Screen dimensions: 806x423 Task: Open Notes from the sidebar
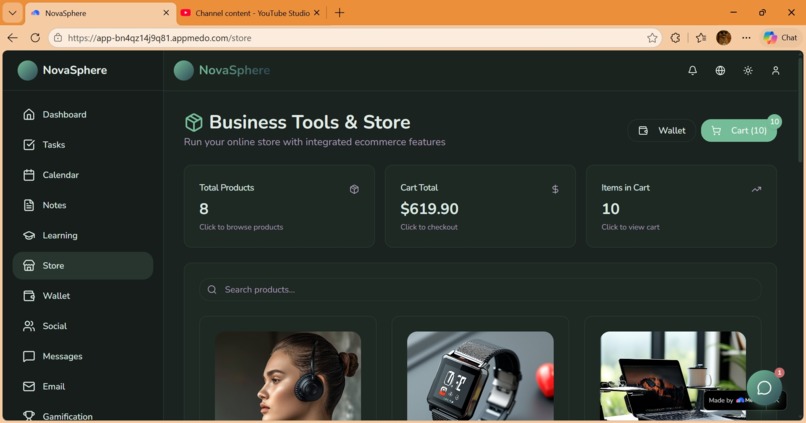click(83, 205)
